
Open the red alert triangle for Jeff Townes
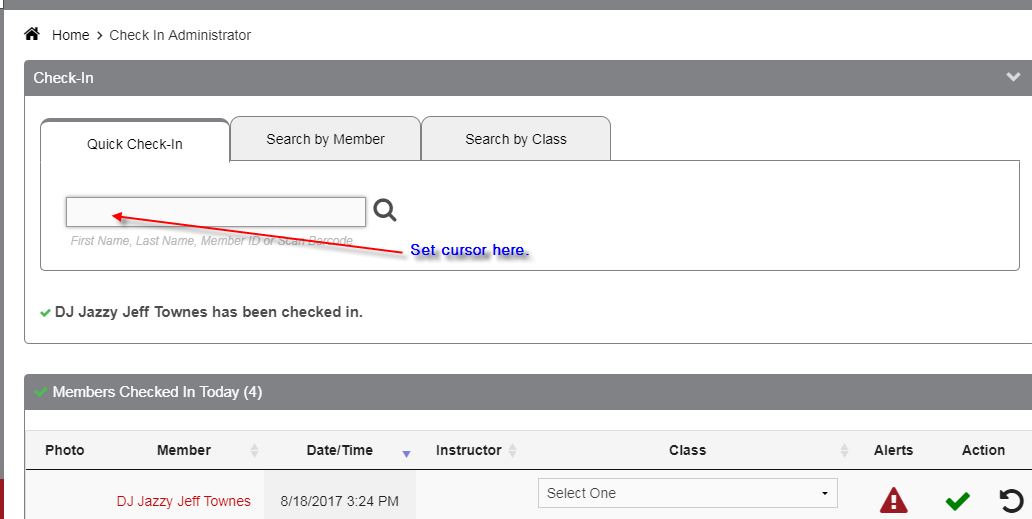(x=893, y=500)
